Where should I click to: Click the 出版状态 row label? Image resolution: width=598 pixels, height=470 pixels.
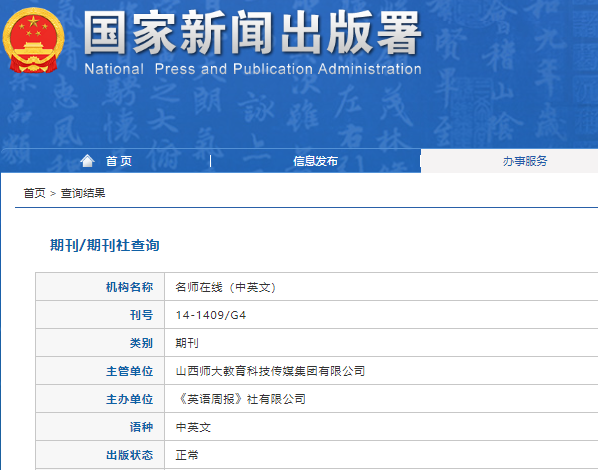point(129,455)
